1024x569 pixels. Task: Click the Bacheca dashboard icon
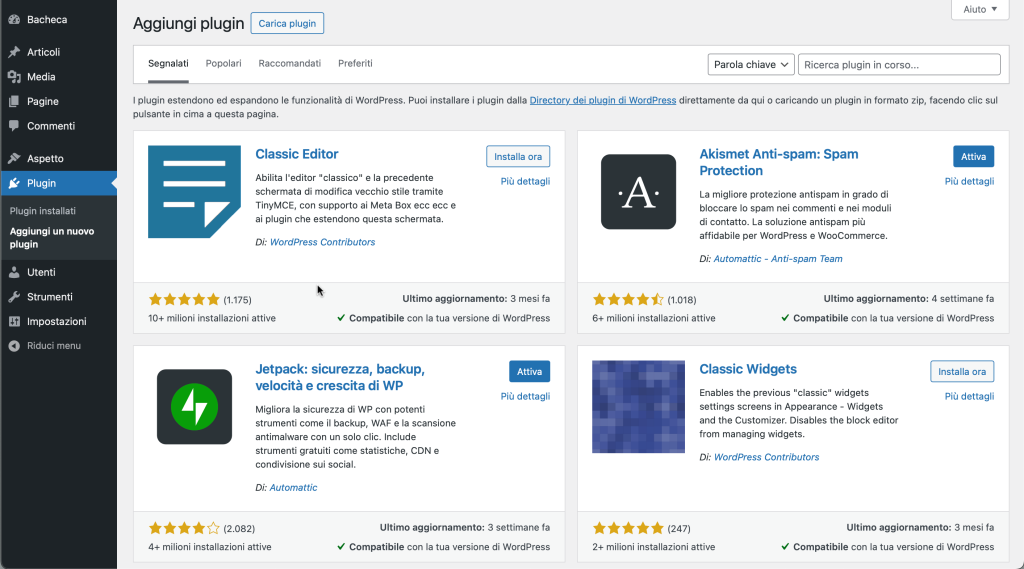click(x=14, y=20)
